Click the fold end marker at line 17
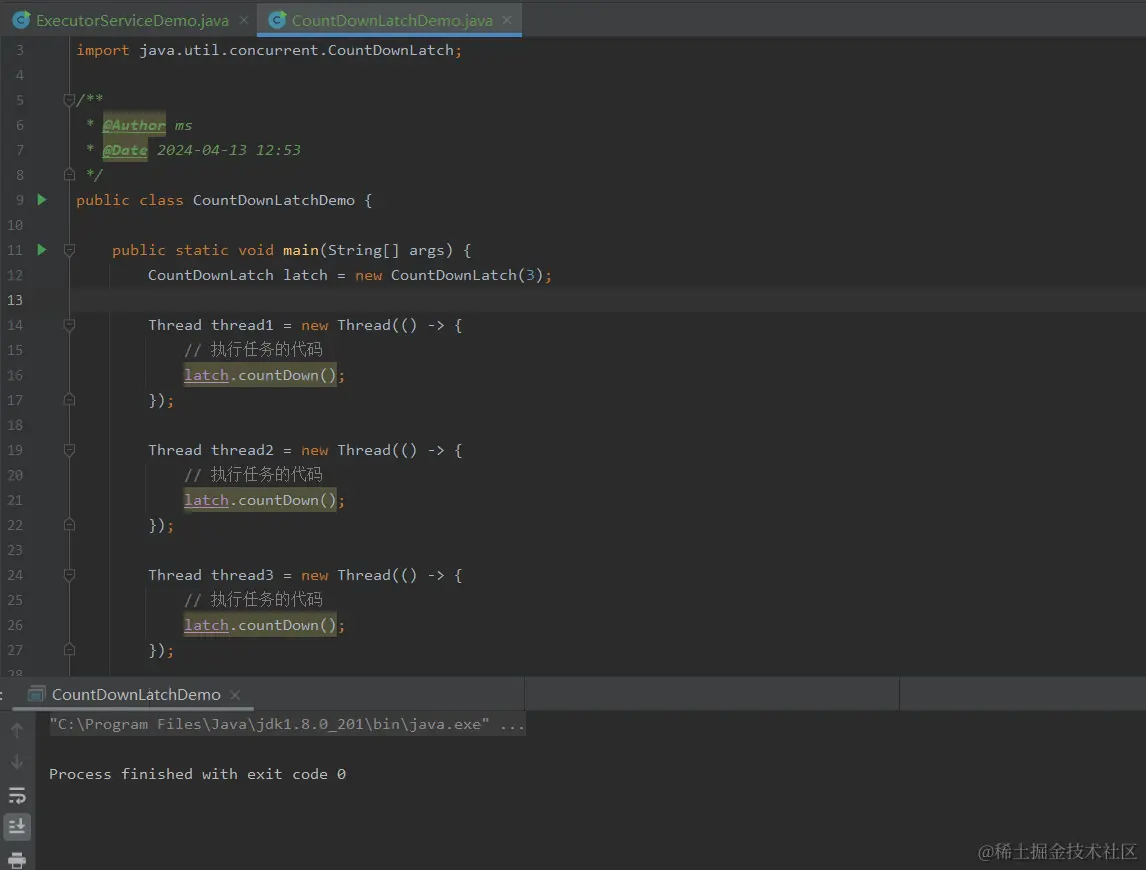 (69, 399)
